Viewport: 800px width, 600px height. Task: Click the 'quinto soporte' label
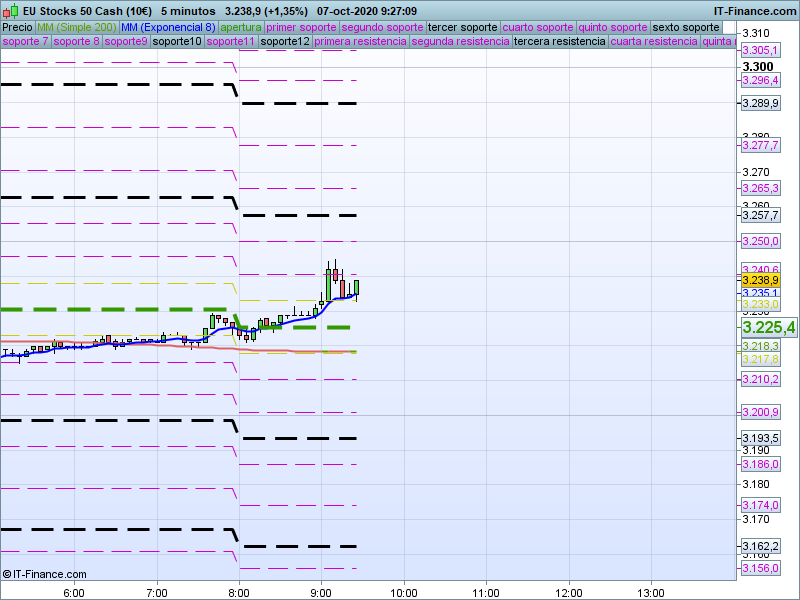[x=613, y=27]
